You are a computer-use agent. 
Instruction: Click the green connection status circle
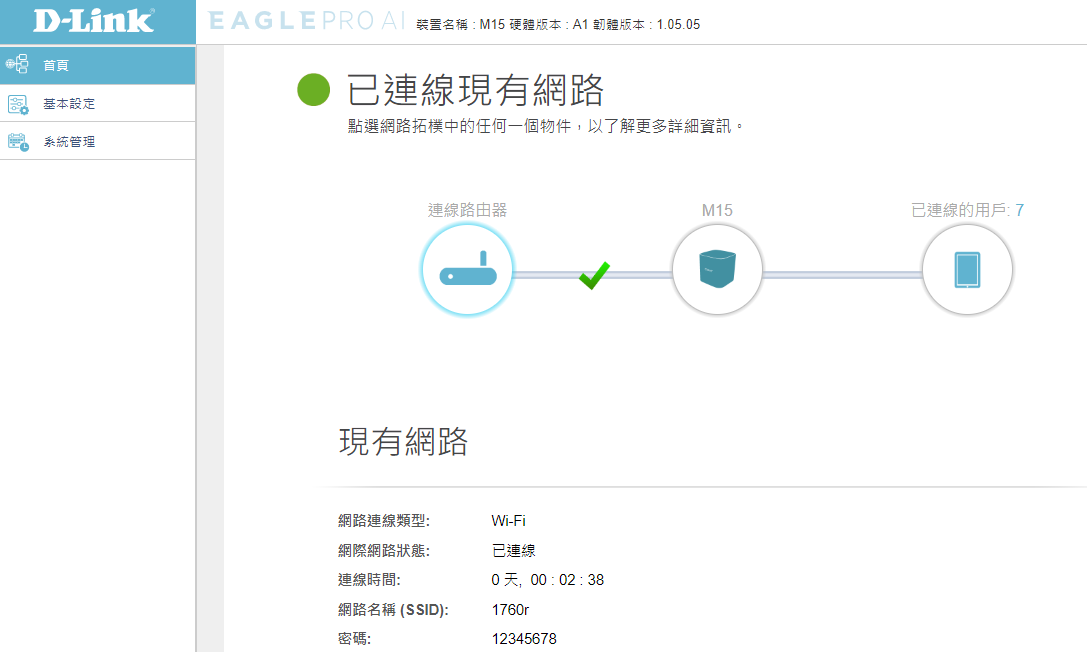pos(314,90)
